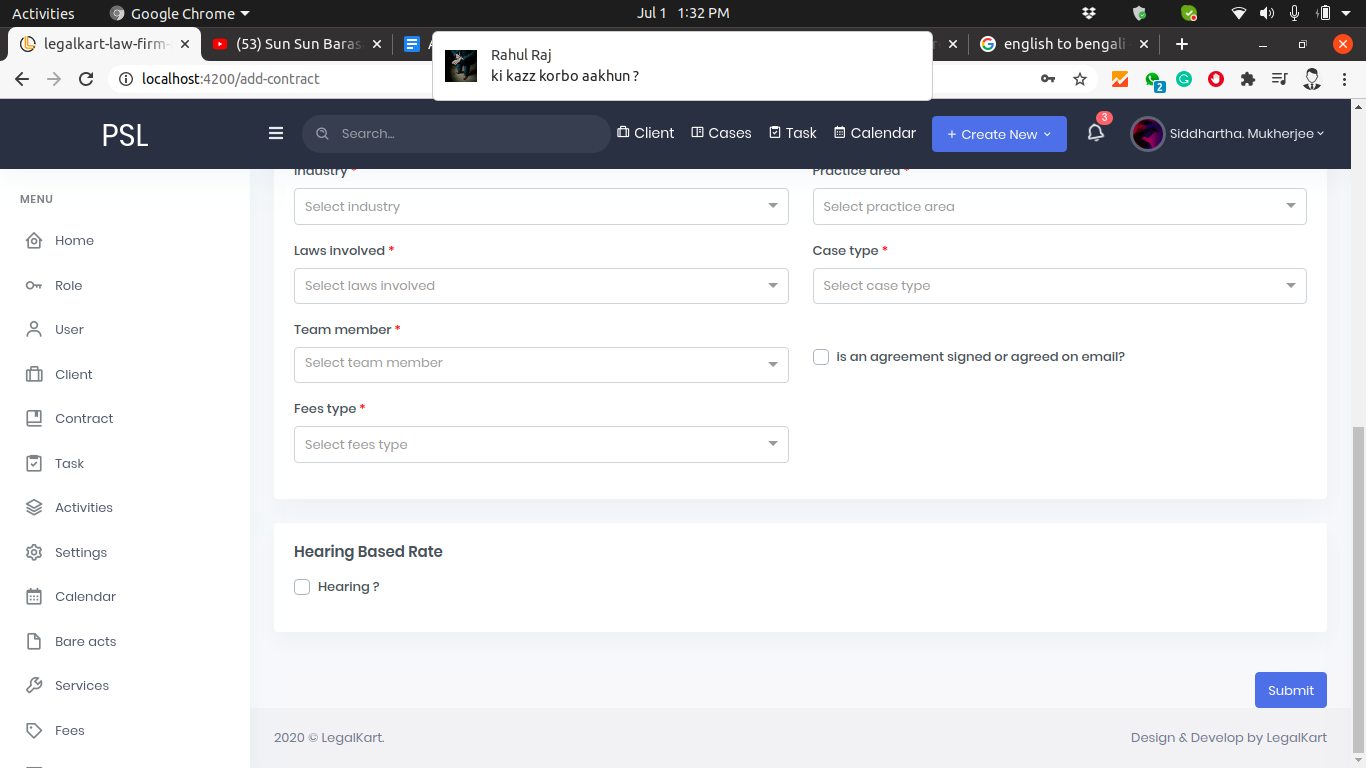
Task: Open Contract page from sidebar menu
Action: click(x=84, y=419)
